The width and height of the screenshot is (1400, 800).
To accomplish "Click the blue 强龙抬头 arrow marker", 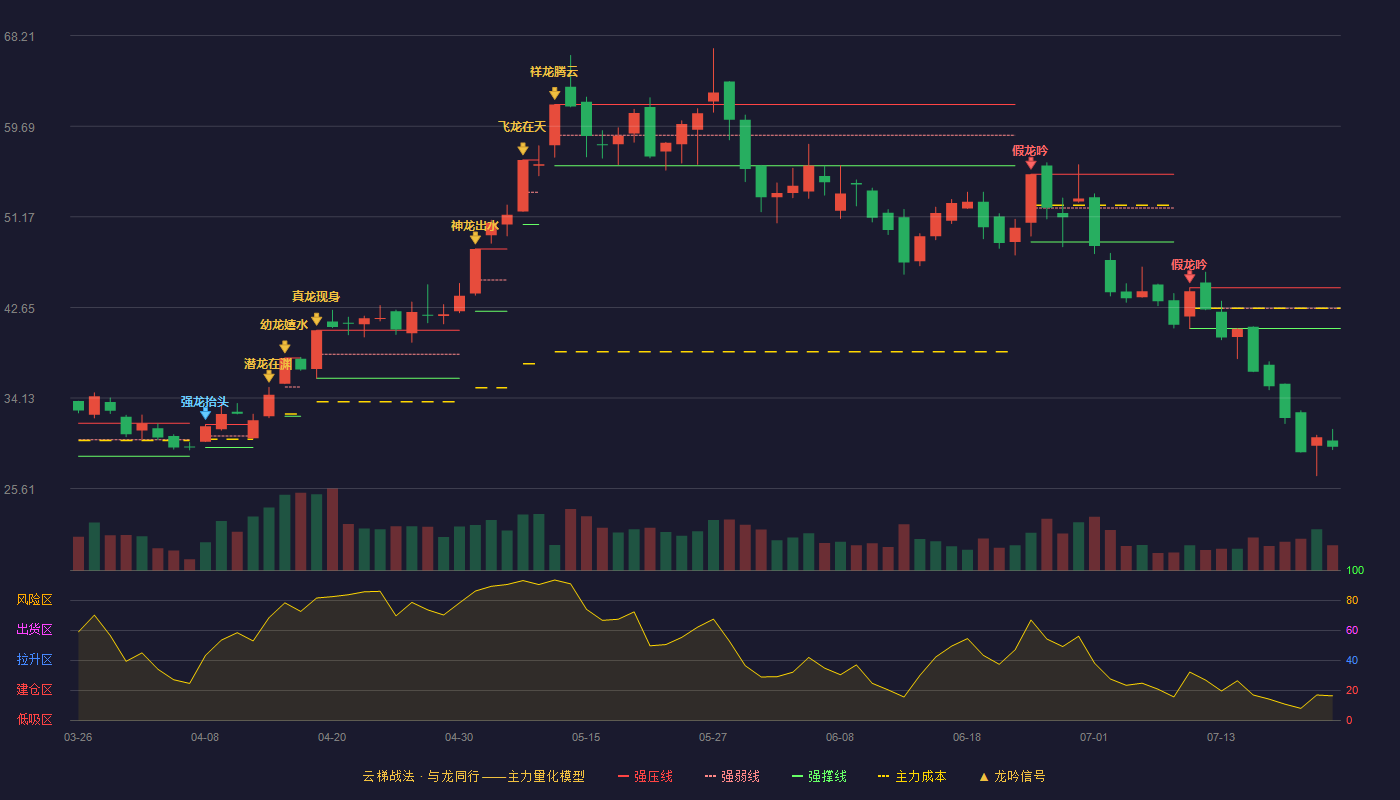I will 205,413.
